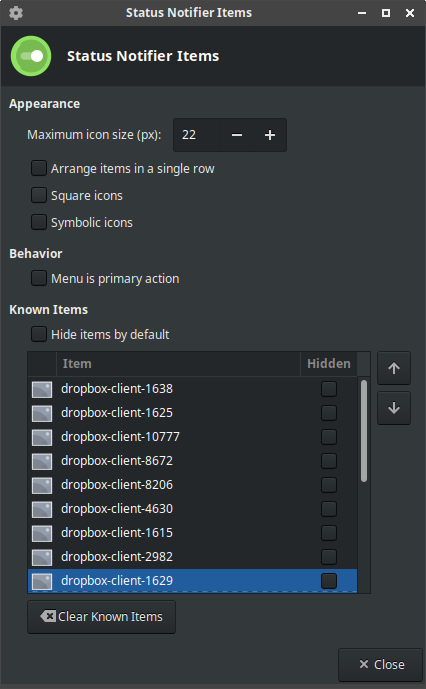This screenshot has width=426, height=689.
Task: Toggle the Symbolic icons checkbox
Action: point(39,222)
